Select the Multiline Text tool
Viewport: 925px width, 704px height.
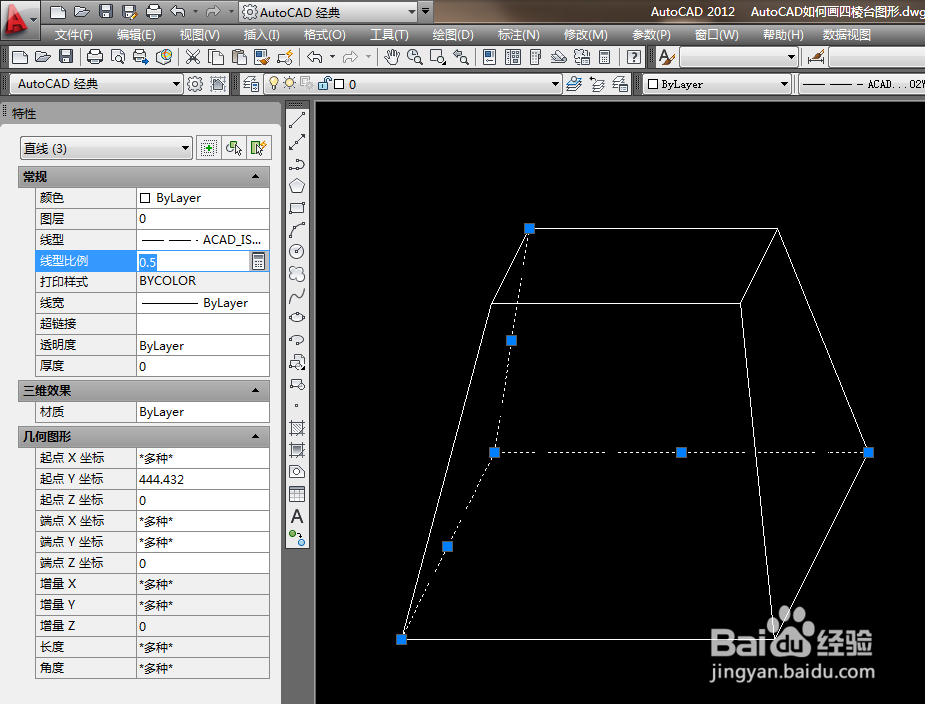(297, 516)
